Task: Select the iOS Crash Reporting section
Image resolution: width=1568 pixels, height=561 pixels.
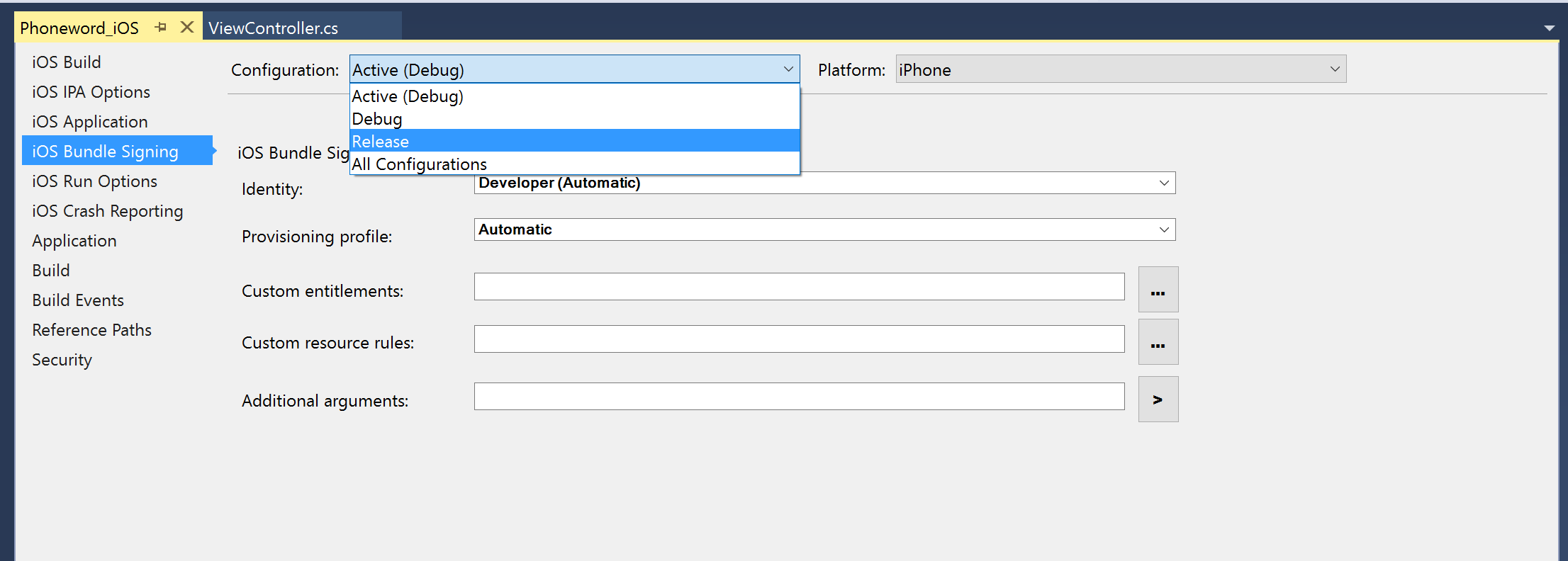Action: pyautogui.click(x=107, y=210)
